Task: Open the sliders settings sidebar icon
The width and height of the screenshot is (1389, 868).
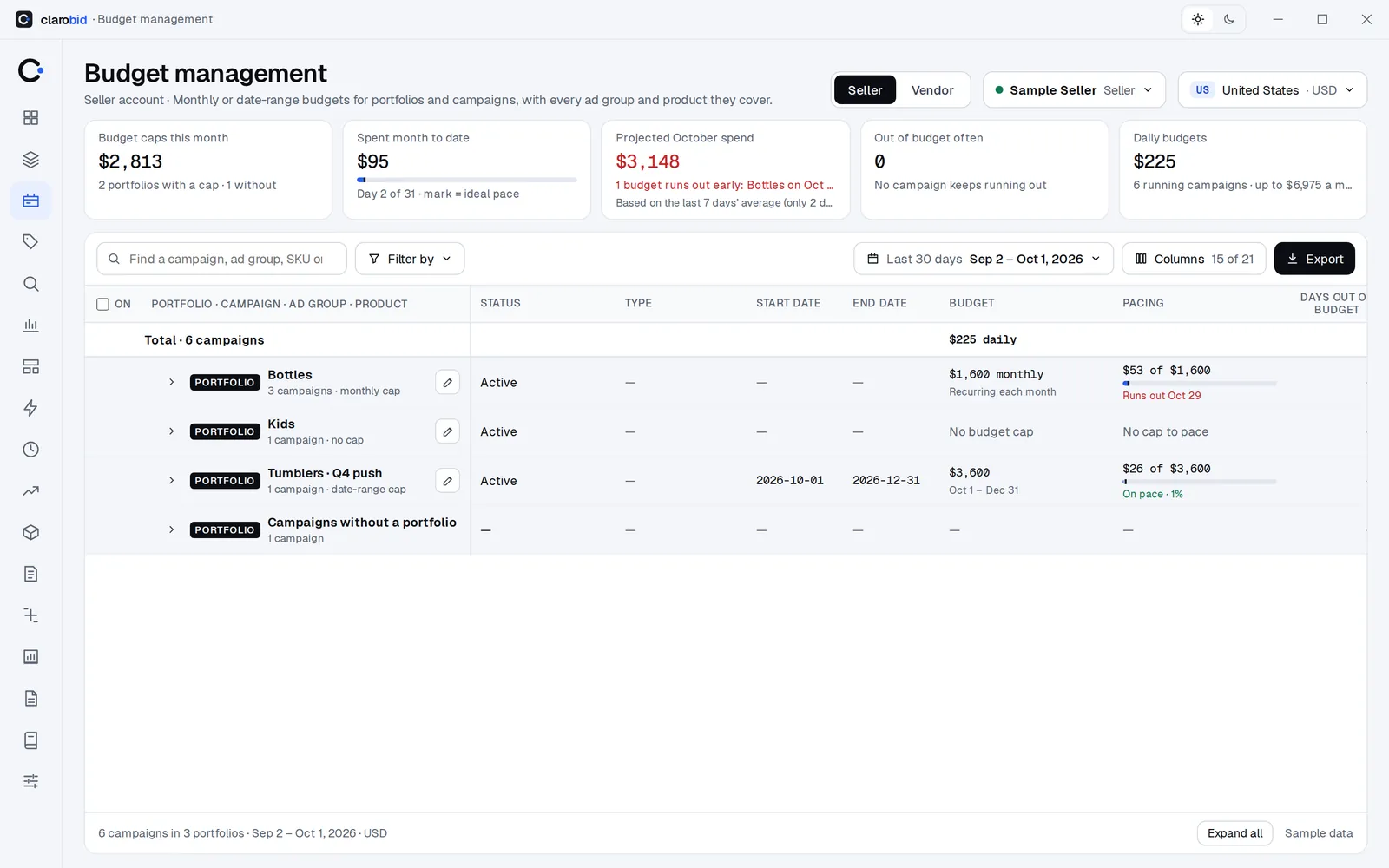Action: [x=30, y=781]
